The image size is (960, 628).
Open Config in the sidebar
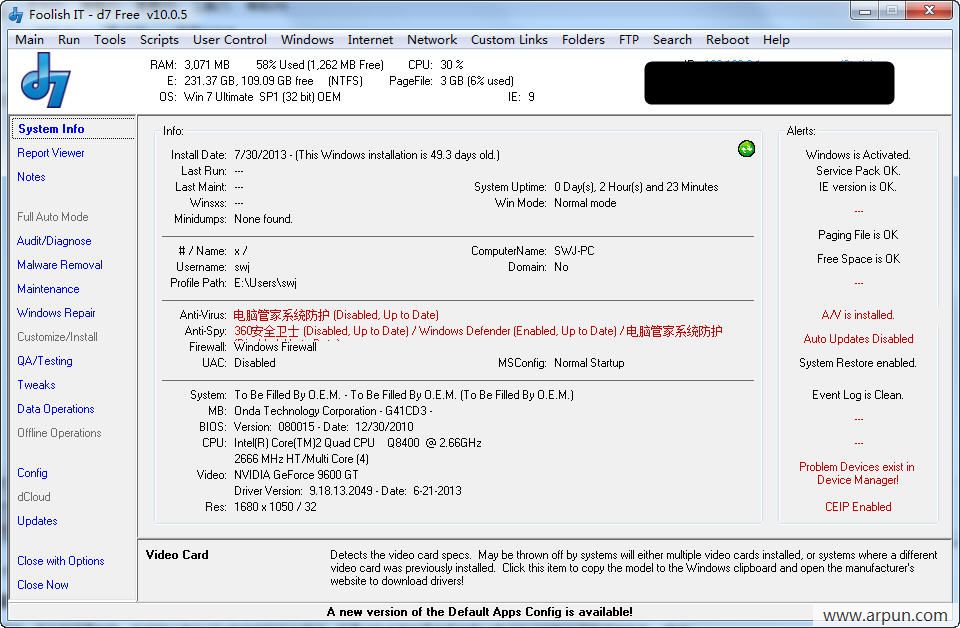(x=32, y=473)
